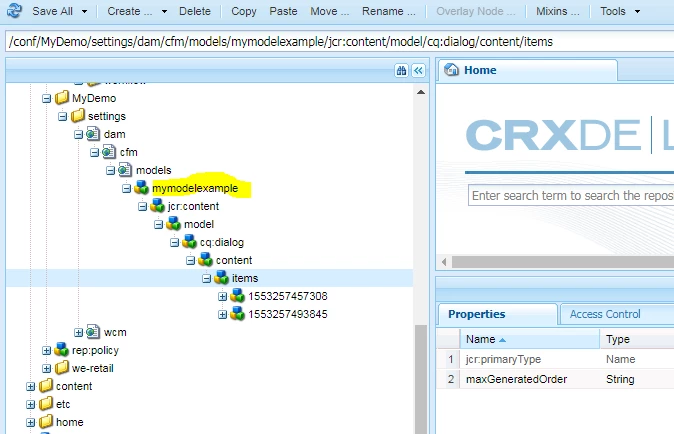
Task: Click the root content folder icon
Action: (46, 386)
